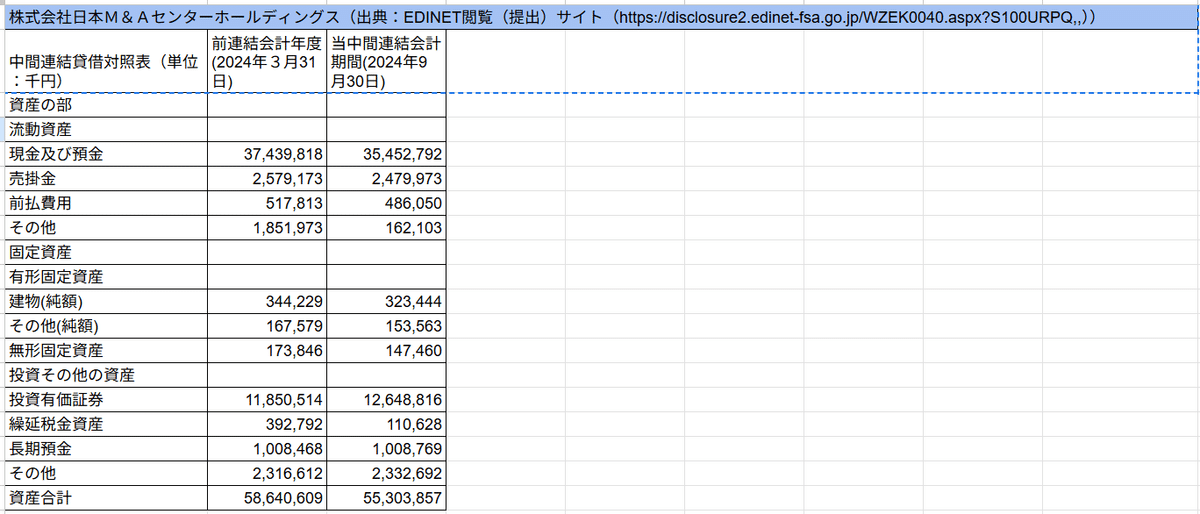Select the value 392,792
Image resolution: width=1200 pixels, height=514 pixels.
[266, 424]
